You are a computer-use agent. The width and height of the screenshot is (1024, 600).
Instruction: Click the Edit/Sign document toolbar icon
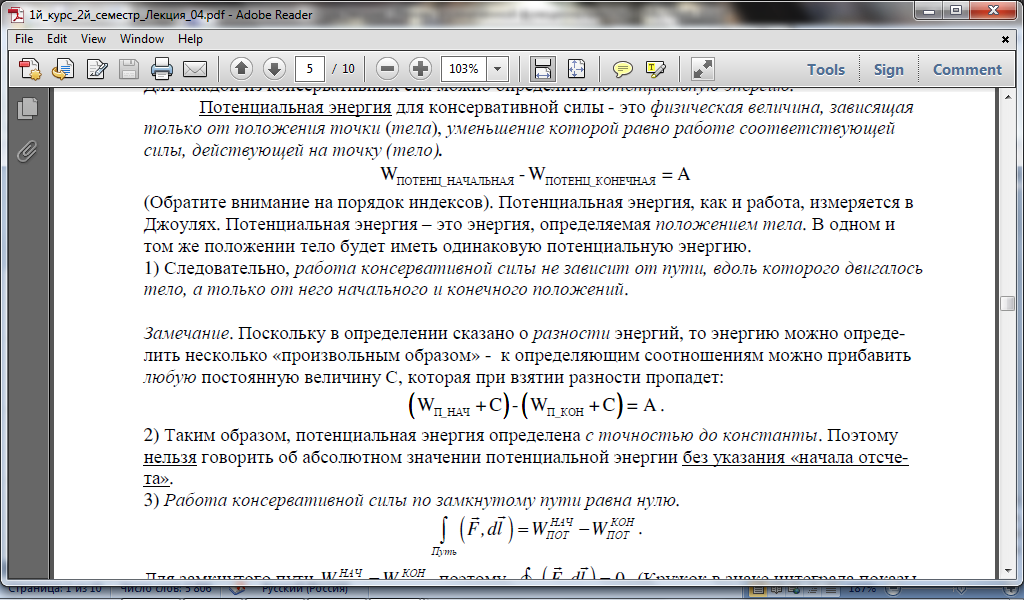point(96,69)
